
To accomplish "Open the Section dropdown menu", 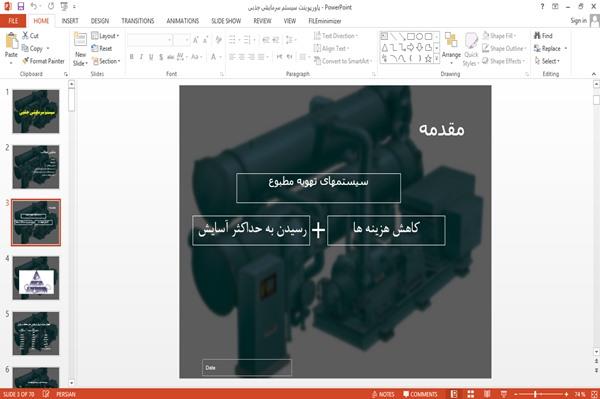I will (x=106, y=61).
